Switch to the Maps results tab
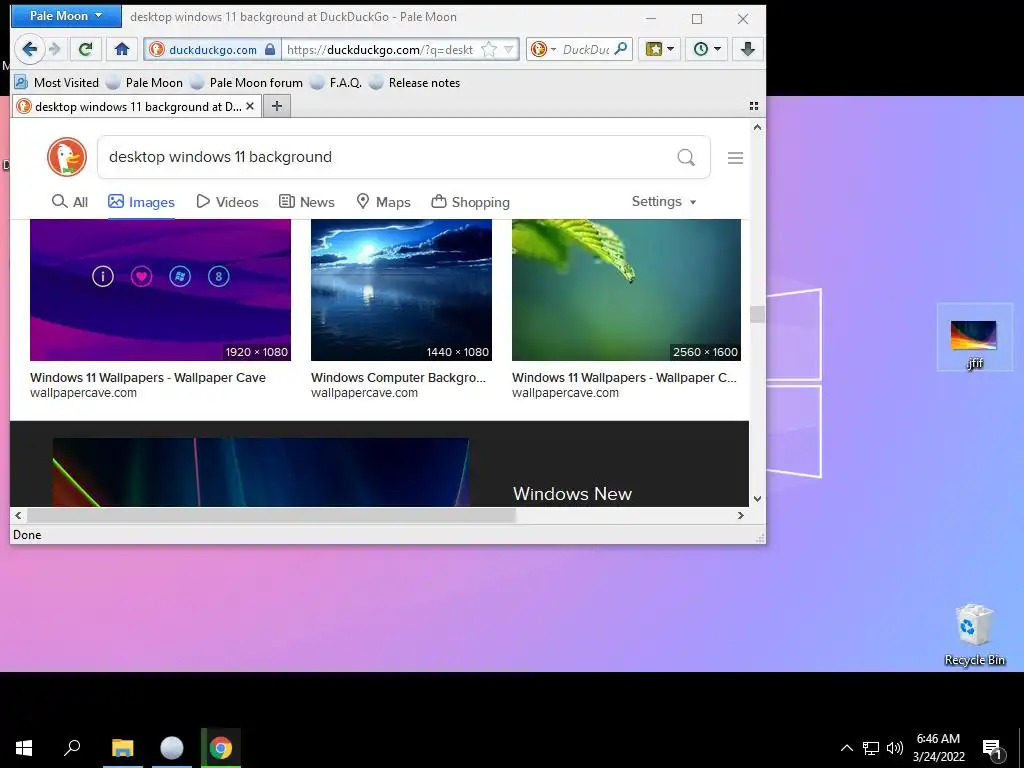1024x768 pixels. click(383, 202)
